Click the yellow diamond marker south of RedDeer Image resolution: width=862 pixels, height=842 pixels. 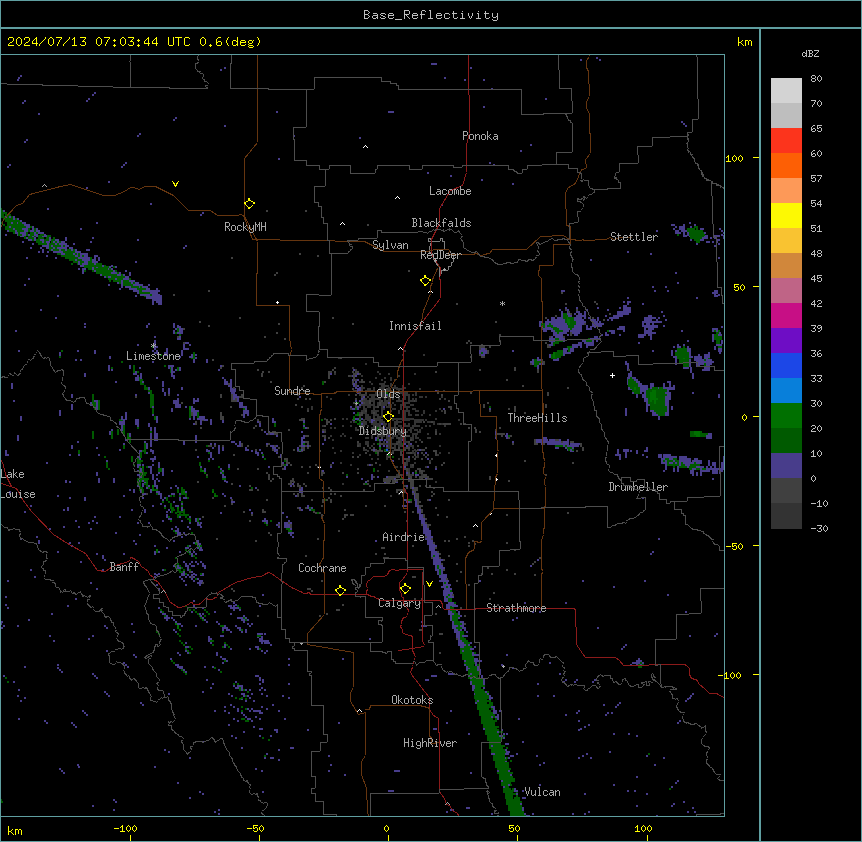[x=426, y=281]
